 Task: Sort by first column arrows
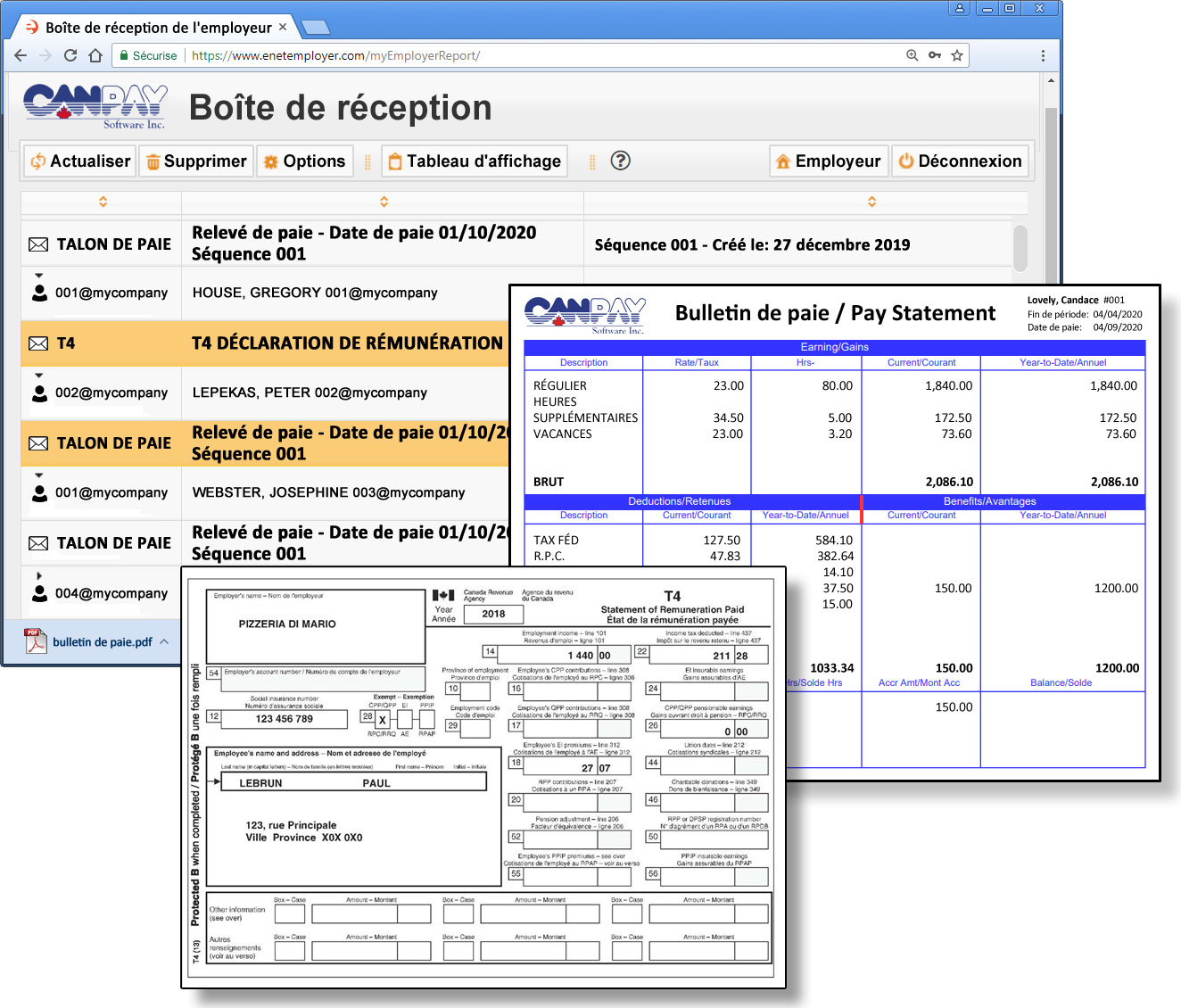point(103,202)
